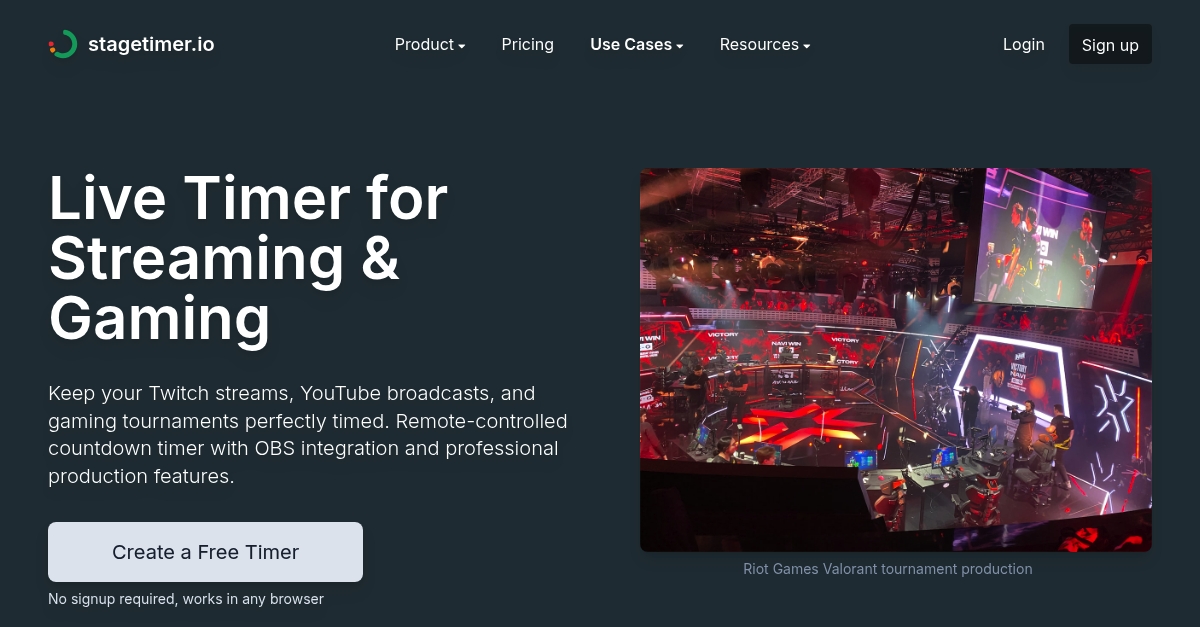The width and height of the screenshot is (1200, 627).
Task: Click the Live Timer for Streaming & Gaming heading
Action: 248,258
